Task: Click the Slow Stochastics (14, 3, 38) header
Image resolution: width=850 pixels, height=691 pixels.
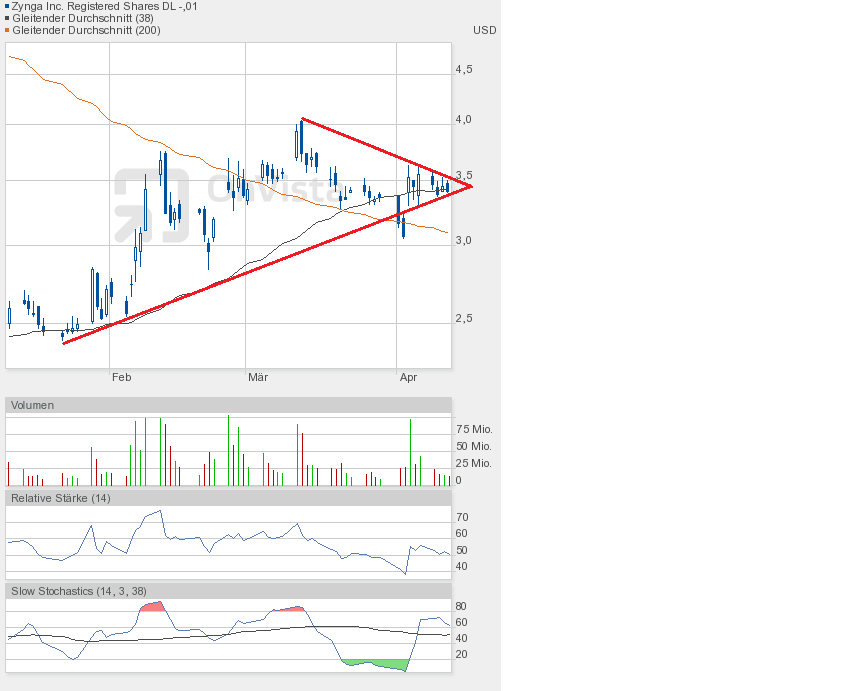Action: point(79,591)
